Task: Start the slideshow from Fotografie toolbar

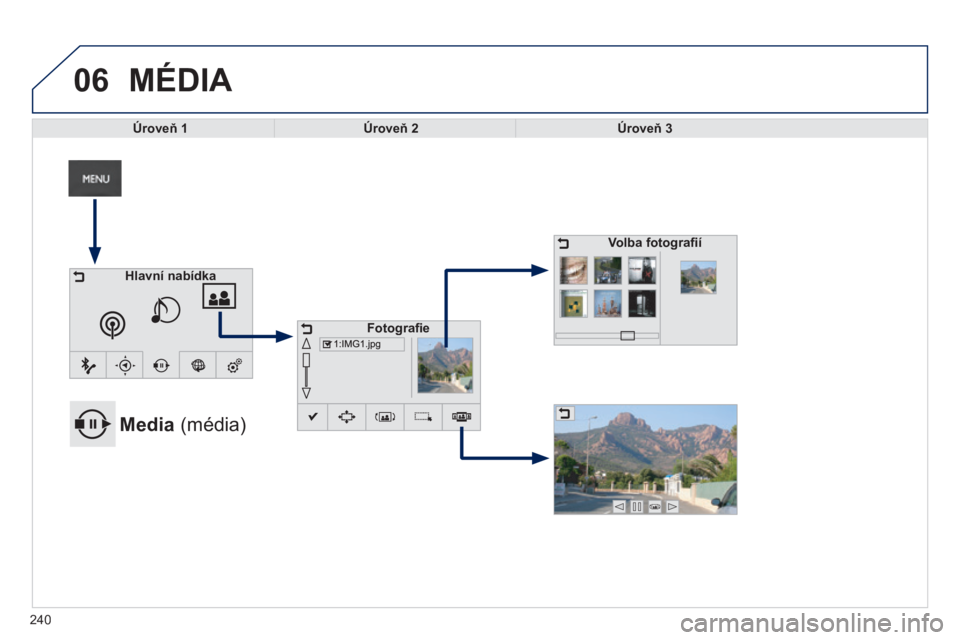Action: tap(461, 418)
